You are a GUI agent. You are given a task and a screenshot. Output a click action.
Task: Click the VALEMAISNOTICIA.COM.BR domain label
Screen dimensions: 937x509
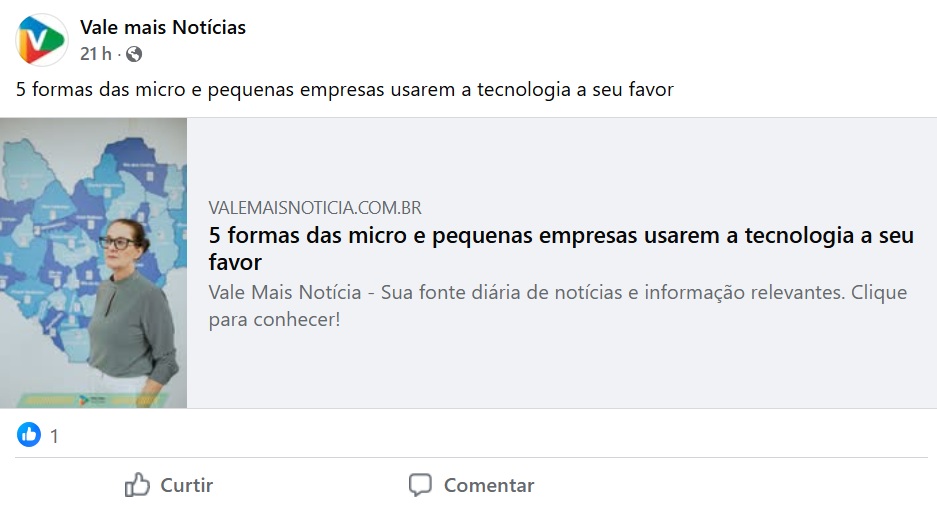[x=315, y=208]
